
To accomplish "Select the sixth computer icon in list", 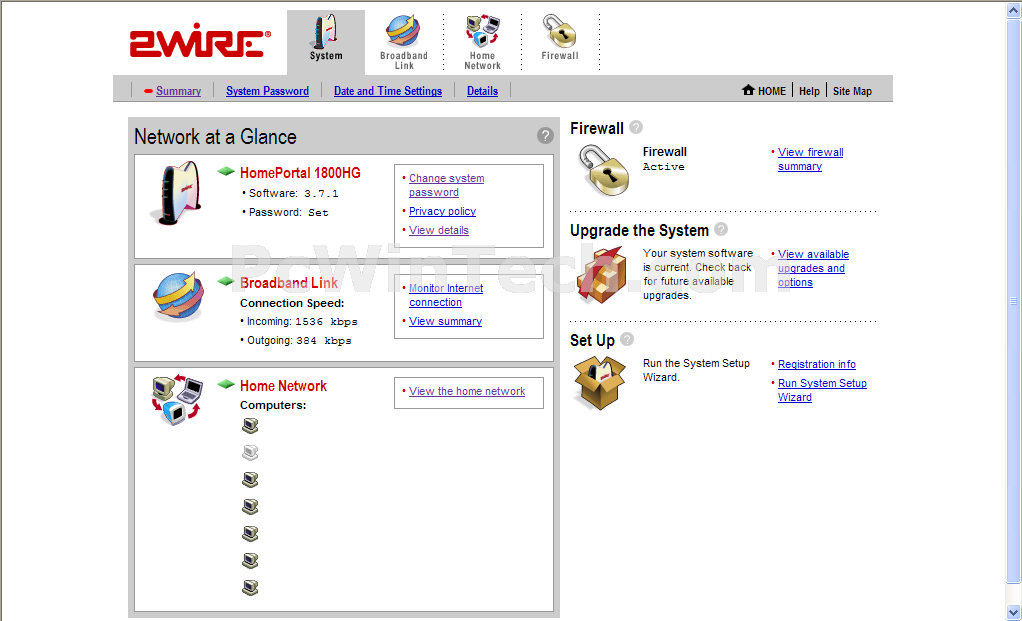I will tap(250, 560).
